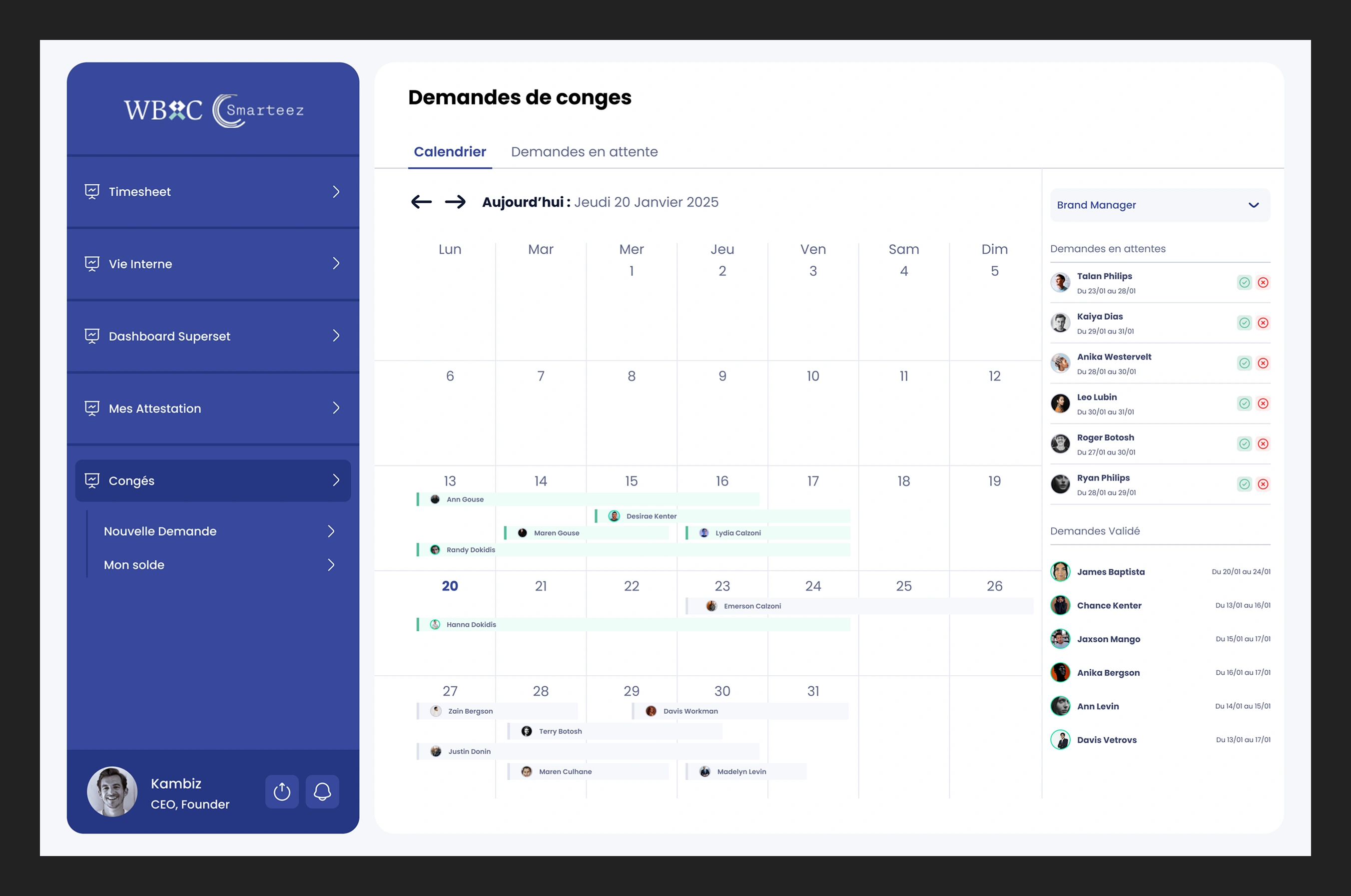Click the Timesheet presentation icon

[92, 191]
